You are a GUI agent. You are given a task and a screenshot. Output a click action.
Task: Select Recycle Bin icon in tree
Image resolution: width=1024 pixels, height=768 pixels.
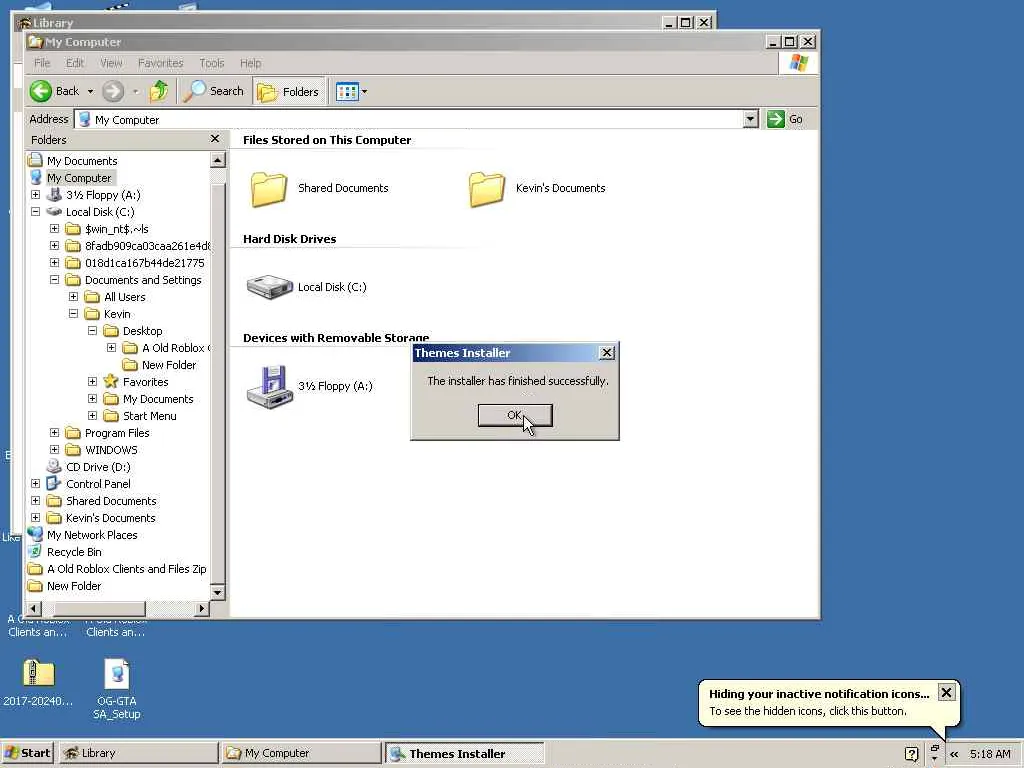pyautogui.click(x=35, y=551)
